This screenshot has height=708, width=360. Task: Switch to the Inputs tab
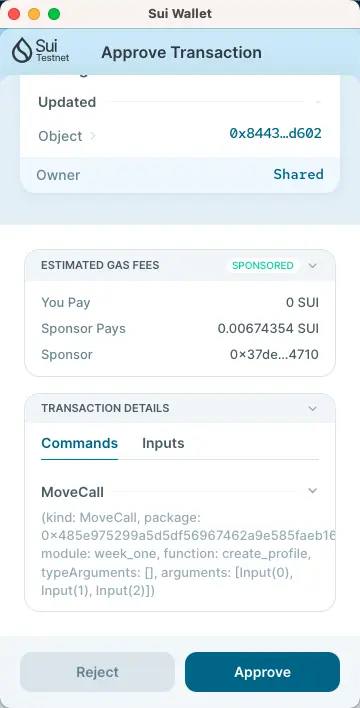pos(163,443)
